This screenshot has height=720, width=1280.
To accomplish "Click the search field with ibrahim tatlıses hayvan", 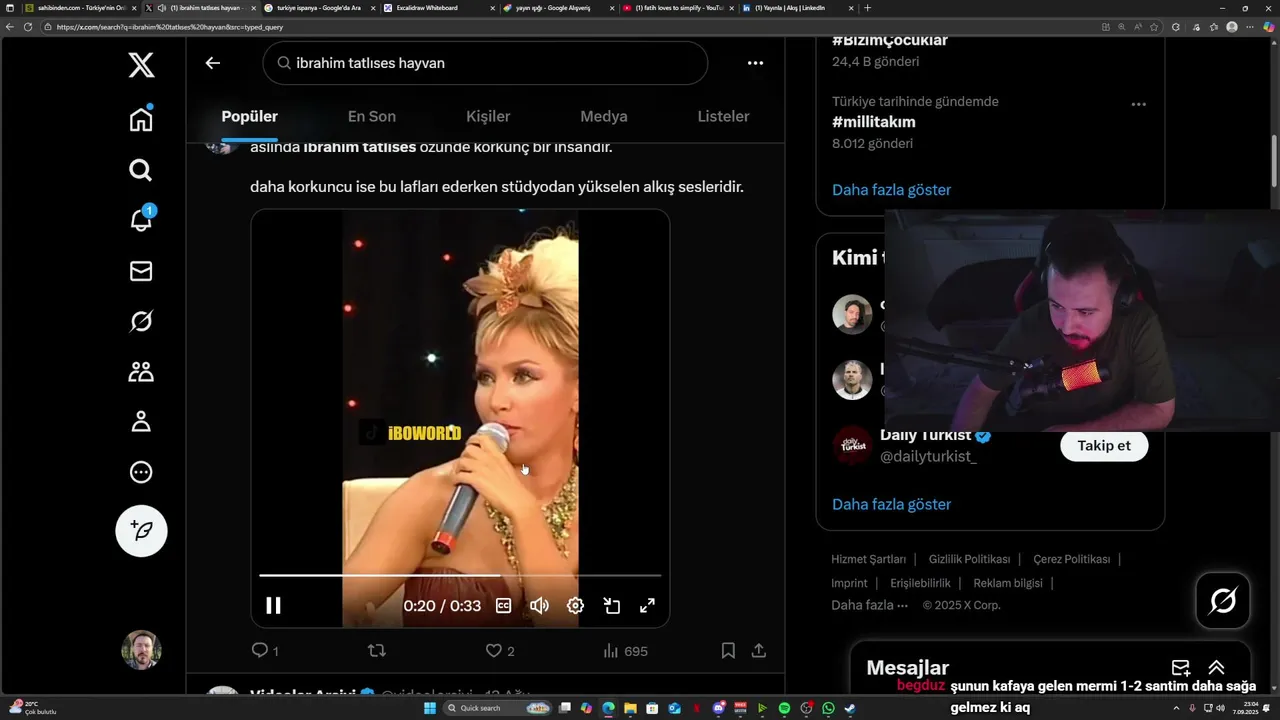I will point(485,63).
